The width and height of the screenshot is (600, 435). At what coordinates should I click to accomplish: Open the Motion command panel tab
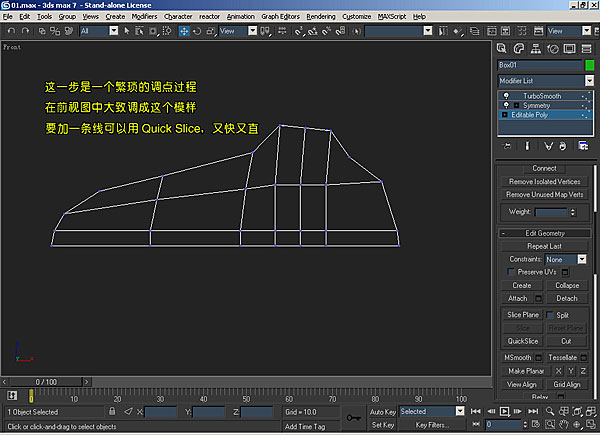pyautogui.click(x=553, y=49)
